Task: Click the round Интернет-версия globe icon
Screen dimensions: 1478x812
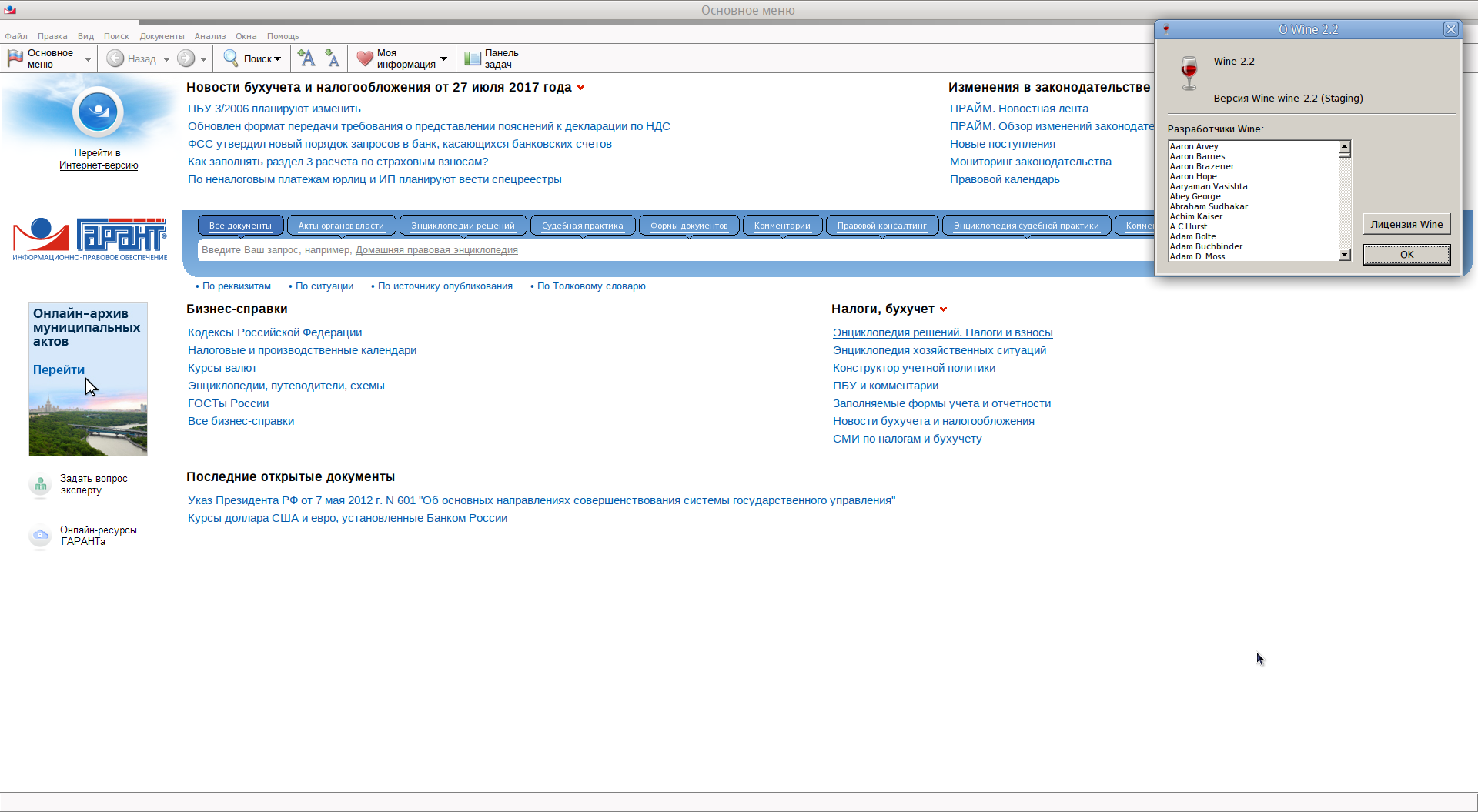Action: pyautogui.click(x=99, y=112)
